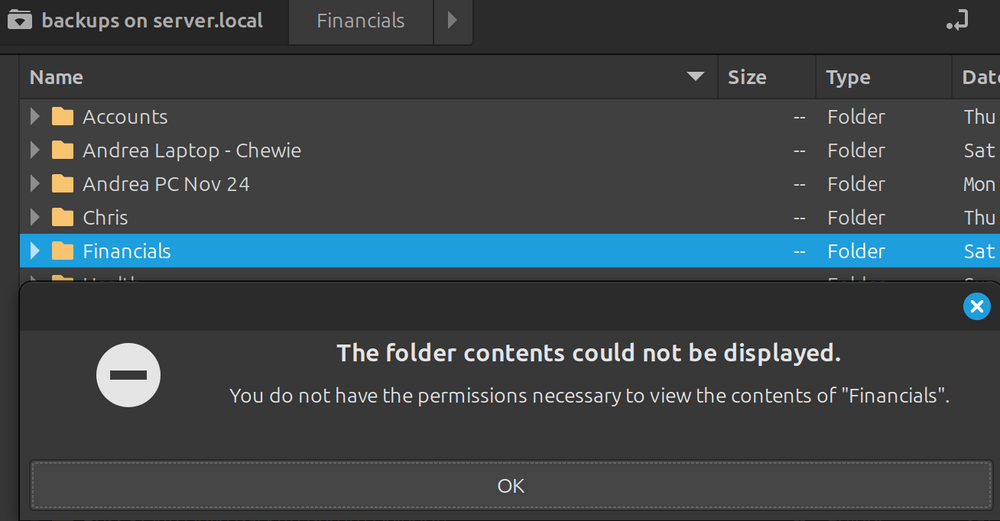Click the path bar forward arrow
Viewport: 1000px width, 521px height.
(453, 21)
